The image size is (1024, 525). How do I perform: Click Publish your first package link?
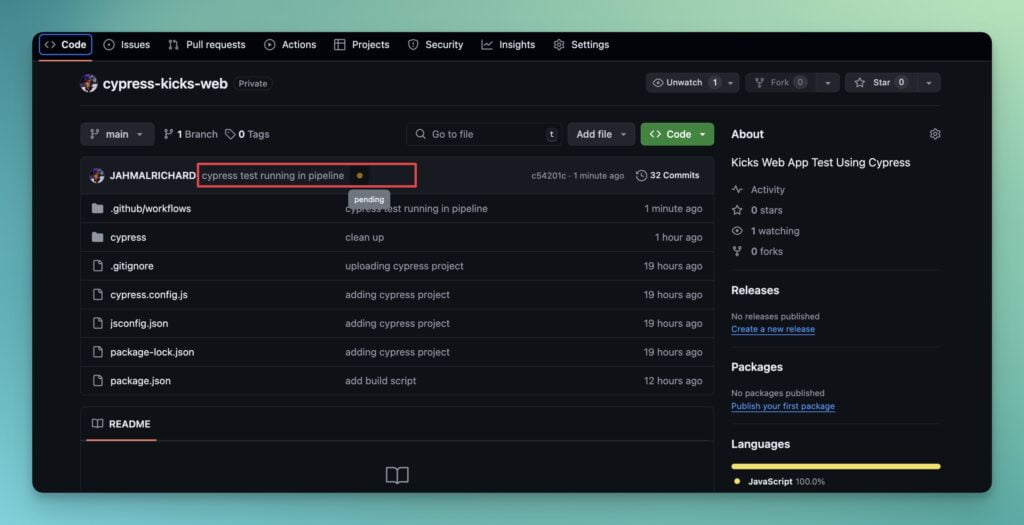point(783,406)
